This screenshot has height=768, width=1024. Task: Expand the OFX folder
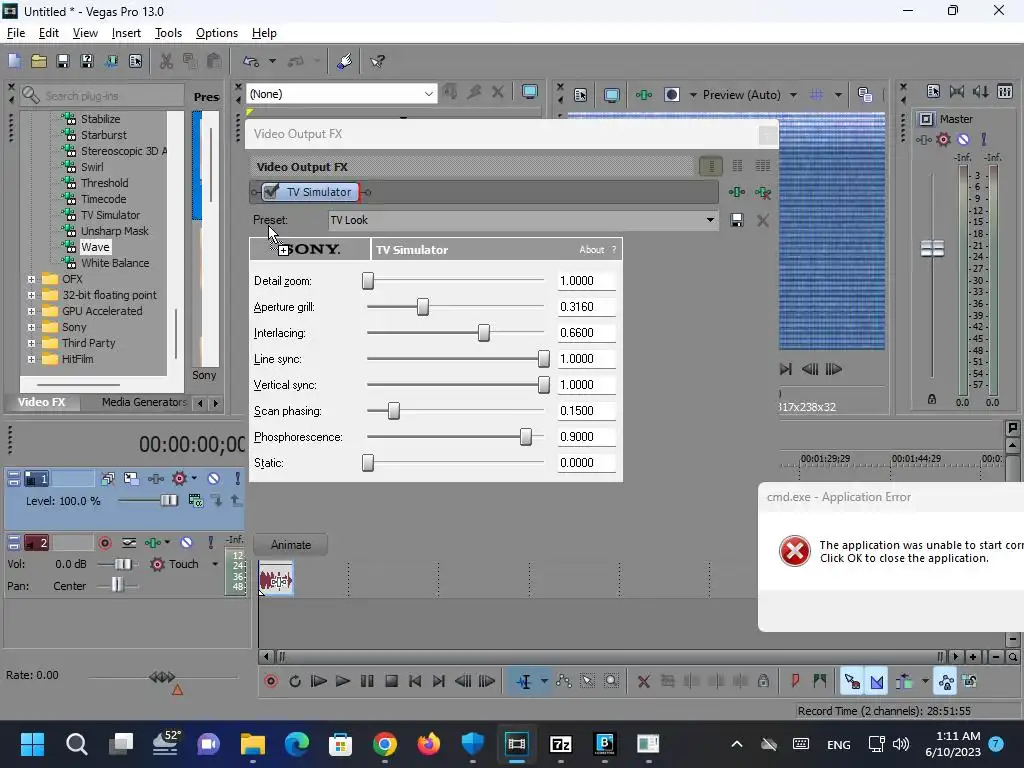tap(31, 279)
